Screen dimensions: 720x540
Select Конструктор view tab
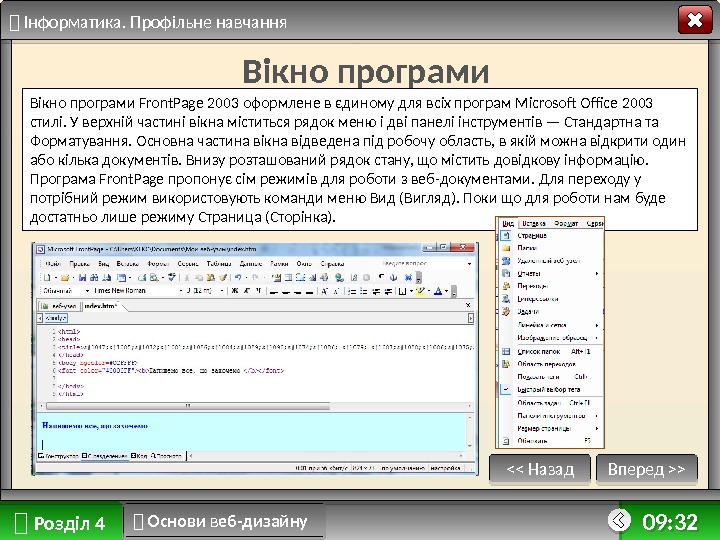[58, 456]
